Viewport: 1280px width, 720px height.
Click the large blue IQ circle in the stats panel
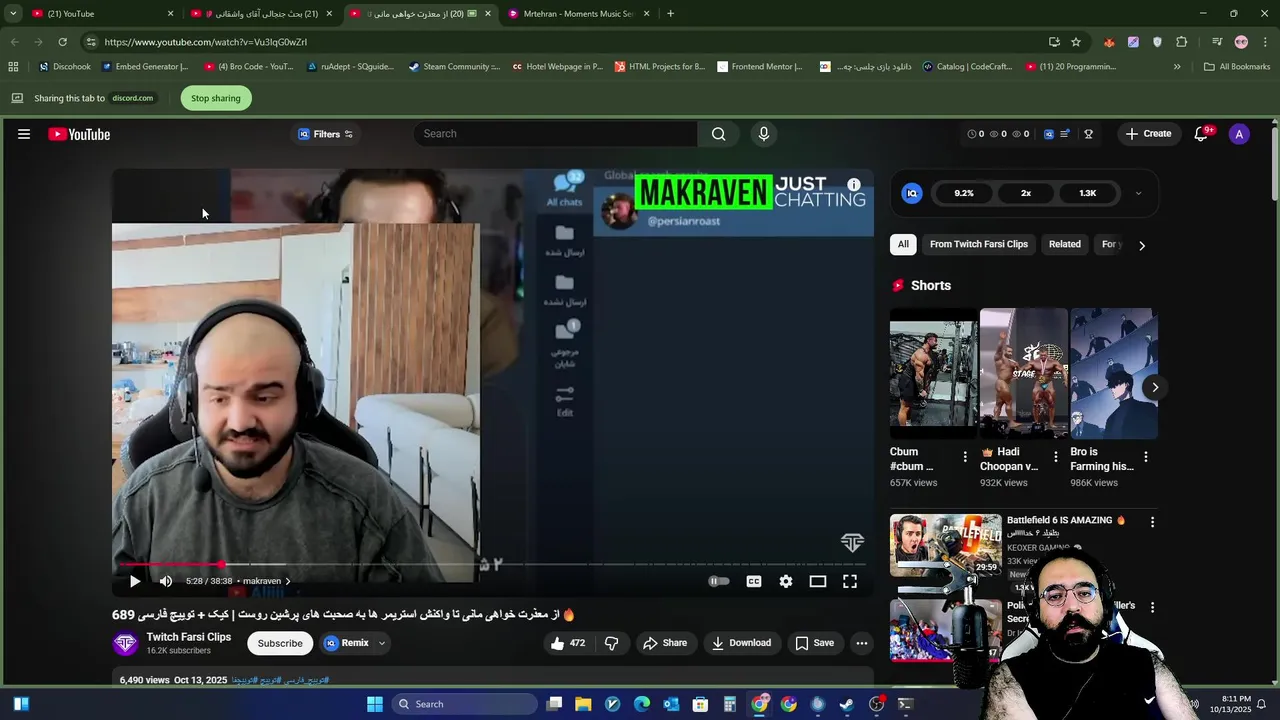912,193
